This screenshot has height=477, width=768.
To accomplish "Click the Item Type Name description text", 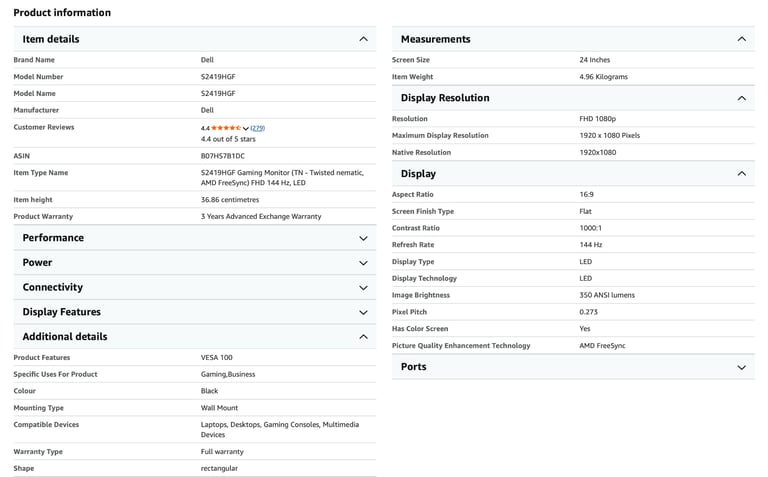I will pyautogui.click(x=282, y=178).
